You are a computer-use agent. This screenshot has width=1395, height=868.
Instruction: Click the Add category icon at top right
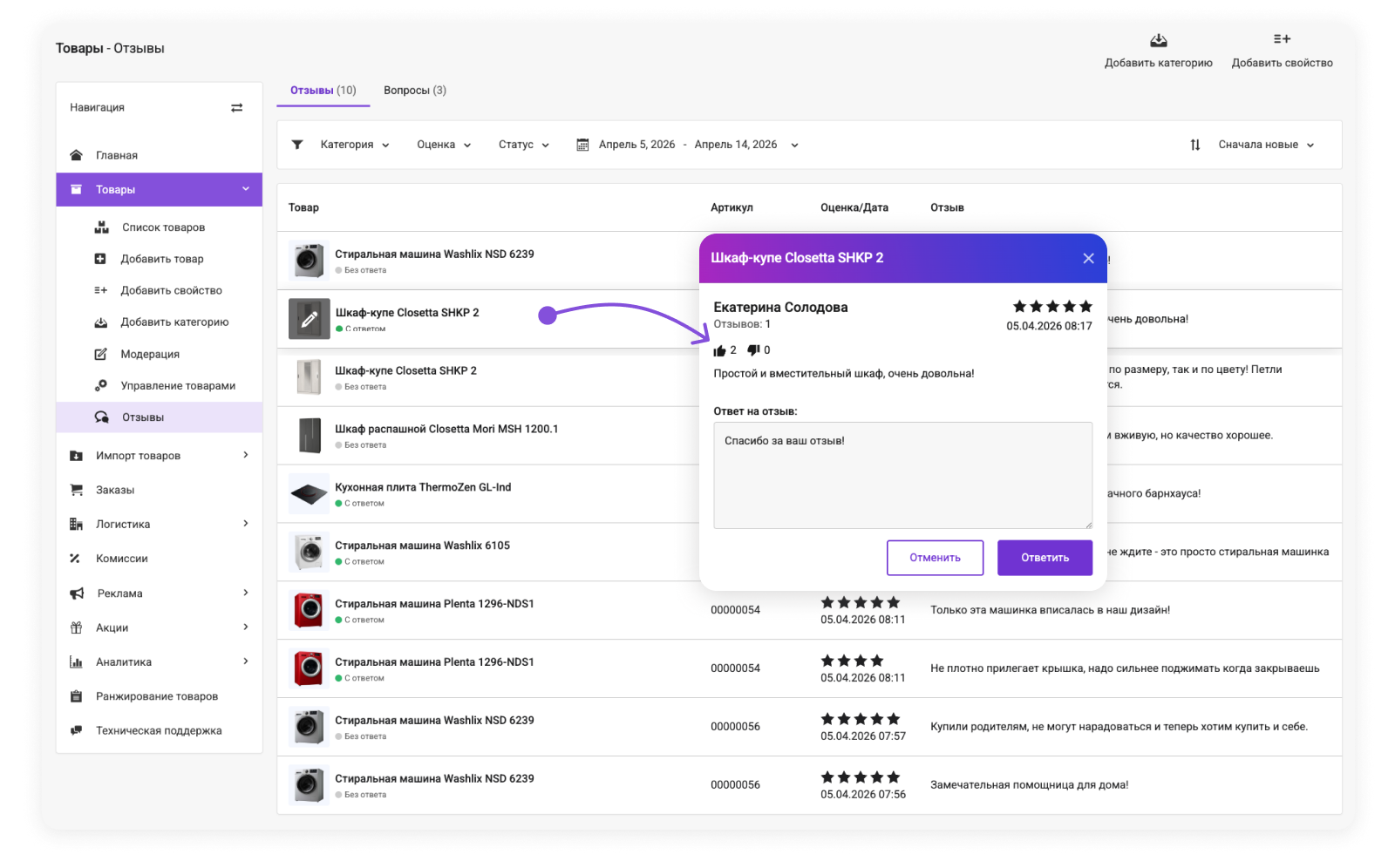pyautogui.click(x=1158, y=40)
